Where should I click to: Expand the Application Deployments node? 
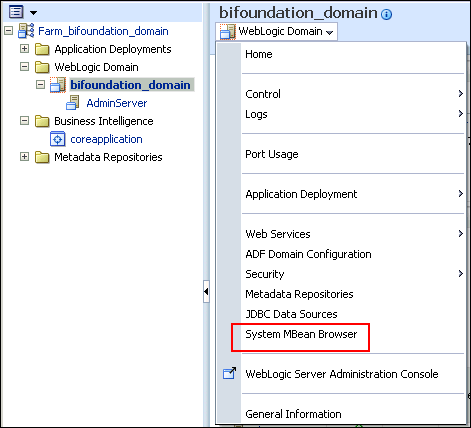tap(24, 49)
